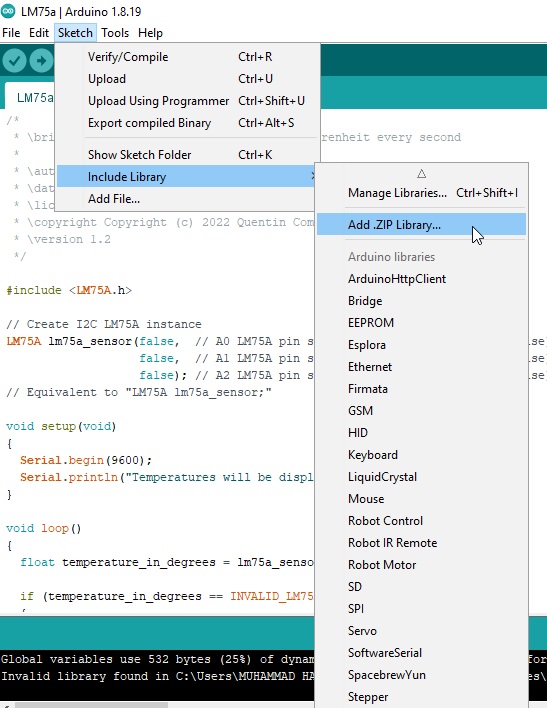Include the Robot IR Remote library
Screen dimensions: 547x708
(421, 543)
